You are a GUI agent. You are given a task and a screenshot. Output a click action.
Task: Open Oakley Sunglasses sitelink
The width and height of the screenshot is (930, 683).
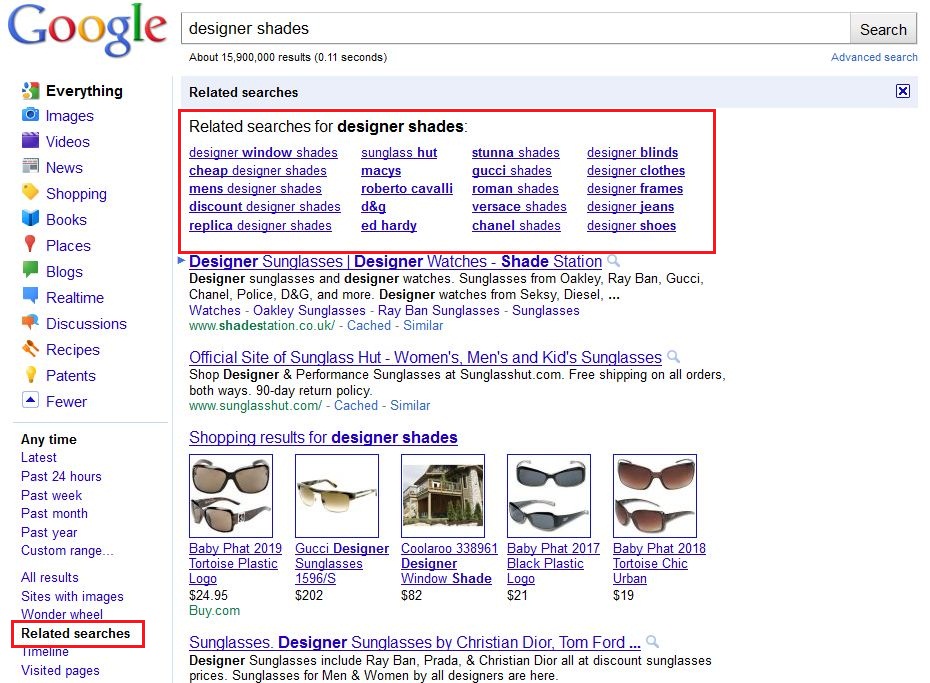coord(309,311)
